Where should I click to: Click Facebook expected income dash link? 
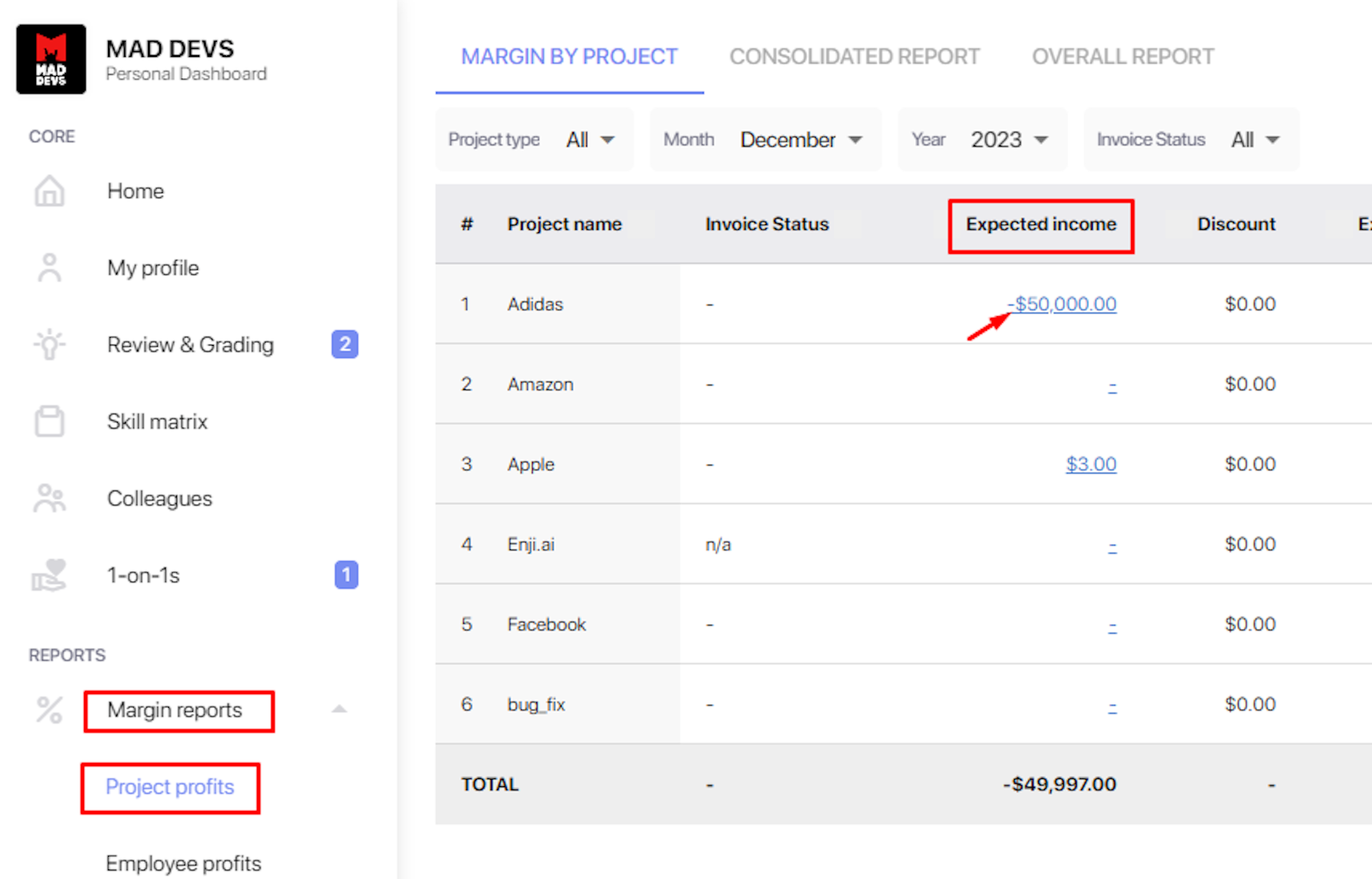coord(1112,626)
